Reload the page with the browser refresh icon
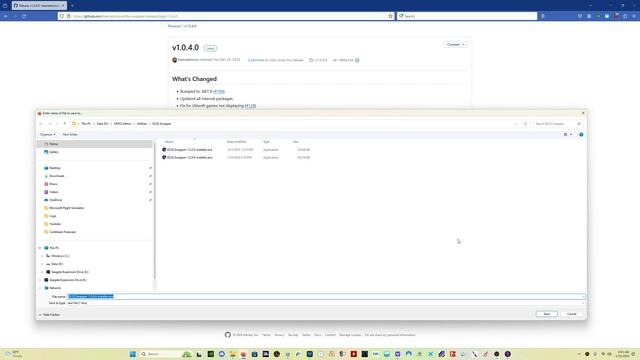The height and width of the screenshot is (360, 640). tap(24, 16)
